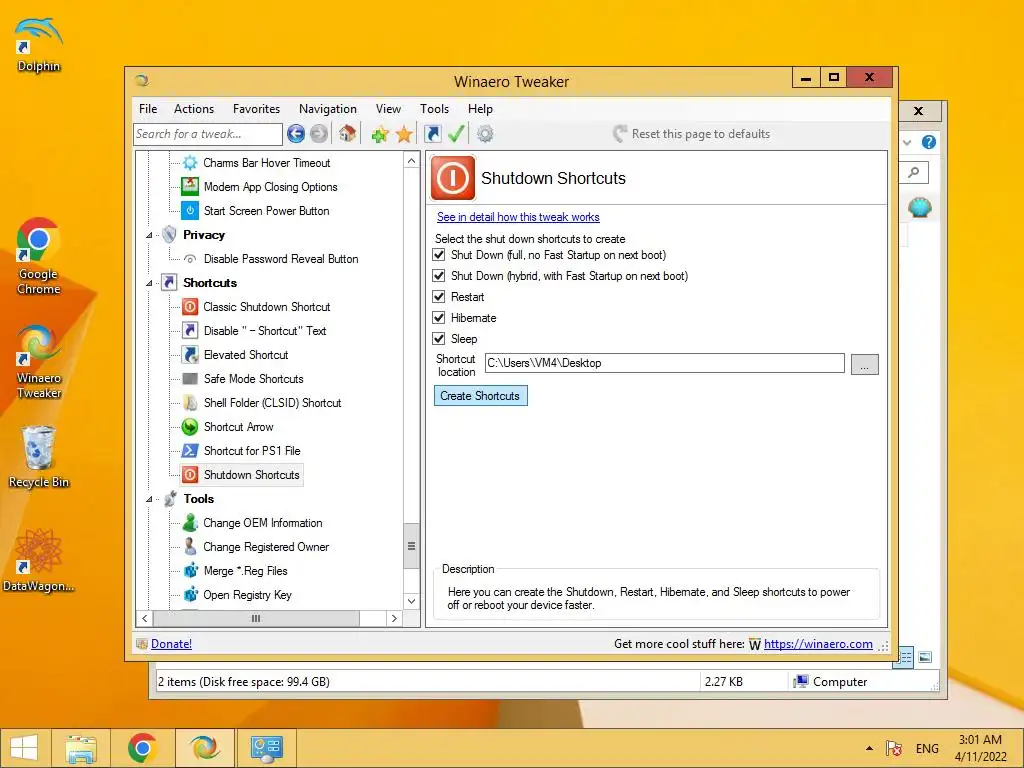
Task: Open the Favorites star icon
Action: click(x=404, y=134)
